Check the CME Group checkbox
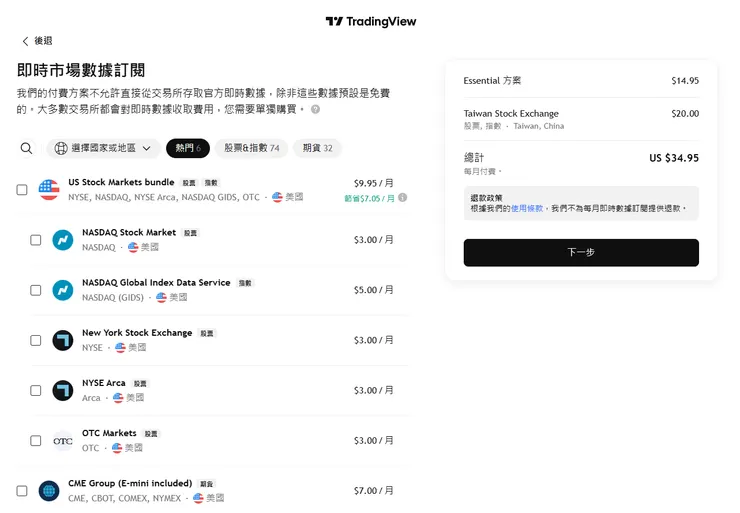Screen dimensions: 740x513 coord(22,491)
